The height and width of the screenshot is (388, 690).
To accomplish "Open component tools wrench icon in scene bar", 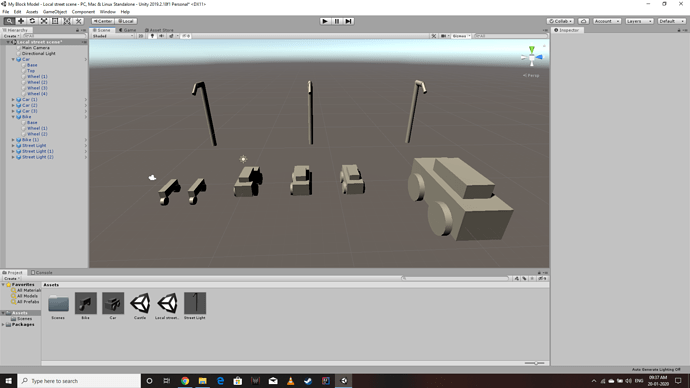I will [x=433, y=36].
